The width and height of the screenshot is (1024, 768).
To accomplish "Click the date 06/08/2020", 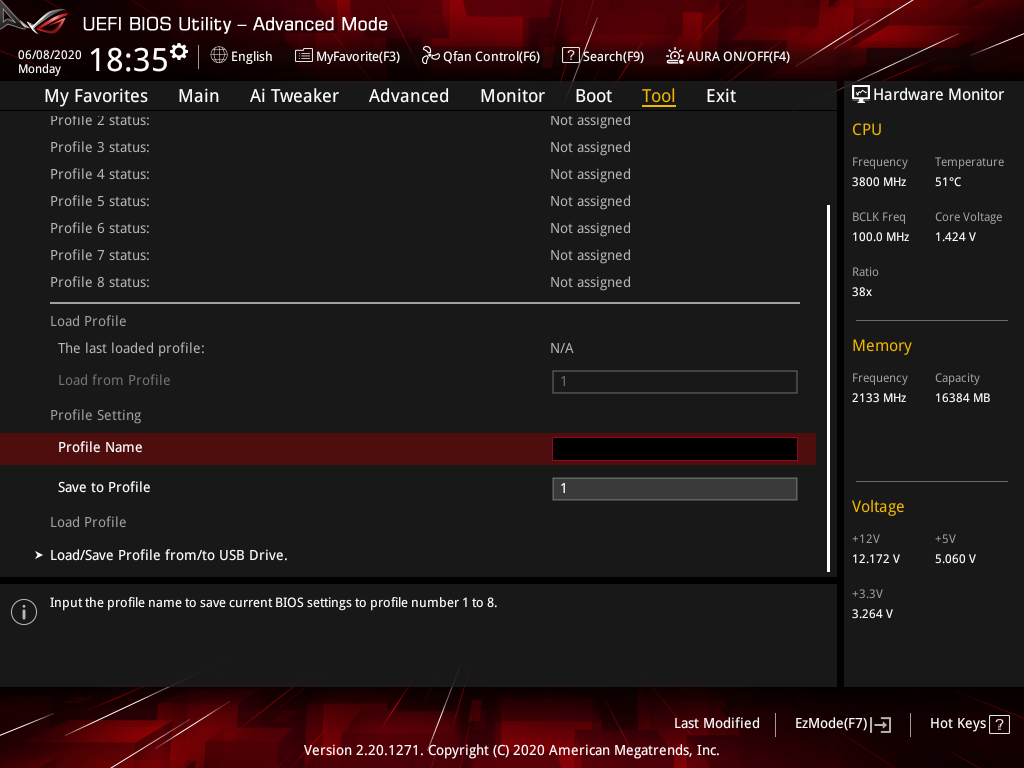I will (50, 55).
